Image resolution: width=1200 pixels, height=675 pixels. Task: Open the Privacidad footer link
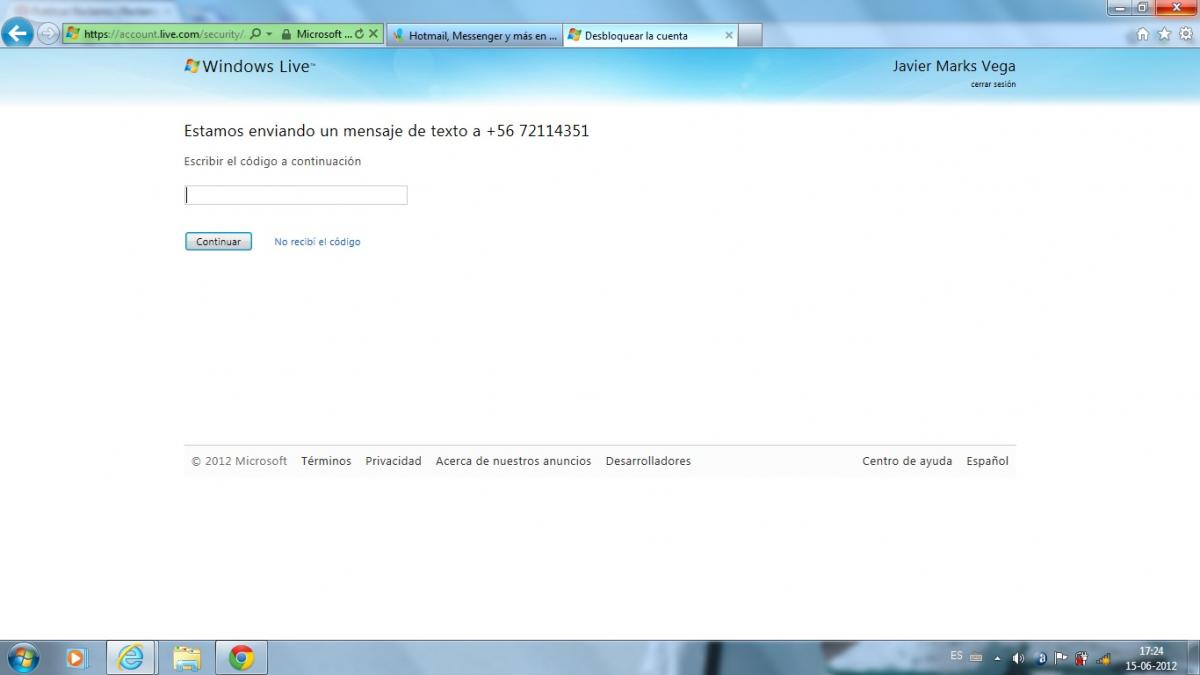393,461
